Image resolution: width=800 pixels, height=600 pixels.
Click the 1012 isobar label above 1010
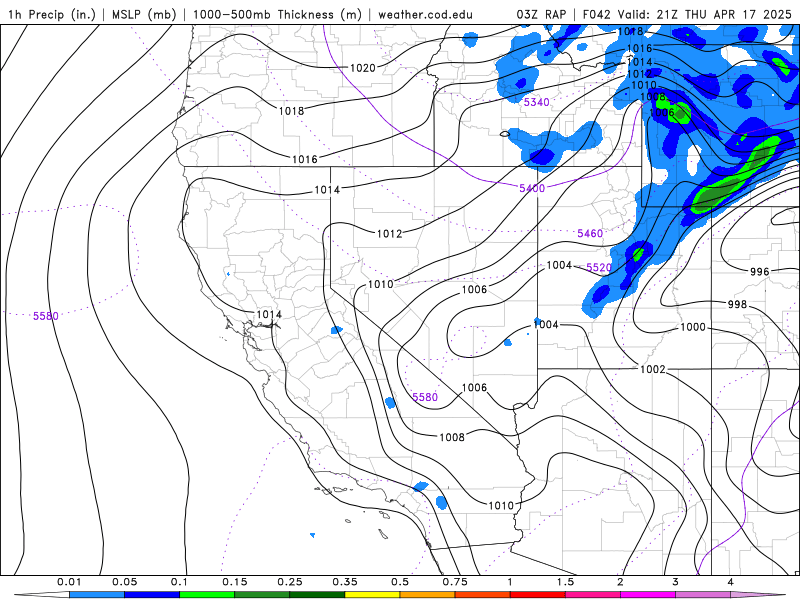[x=389, y=234]
